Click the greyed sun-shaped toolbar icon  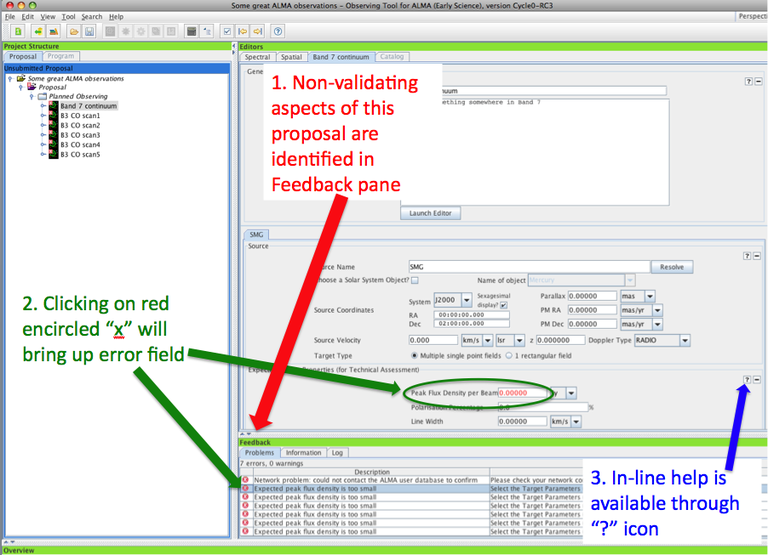click(x=126, y=31)
